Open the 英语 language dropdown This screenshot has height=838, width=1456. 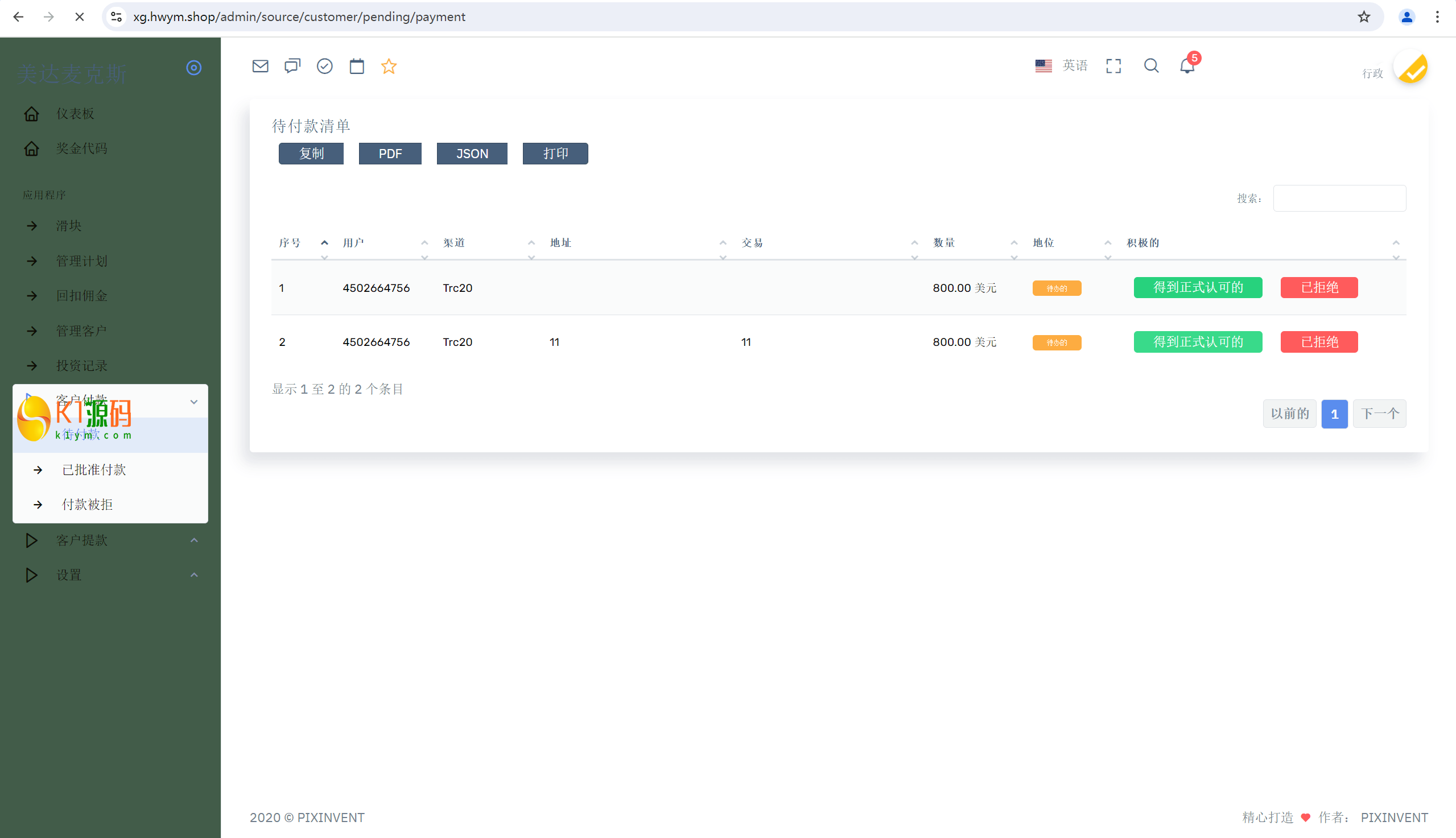pyautogui.click(x=1062, y=66)
